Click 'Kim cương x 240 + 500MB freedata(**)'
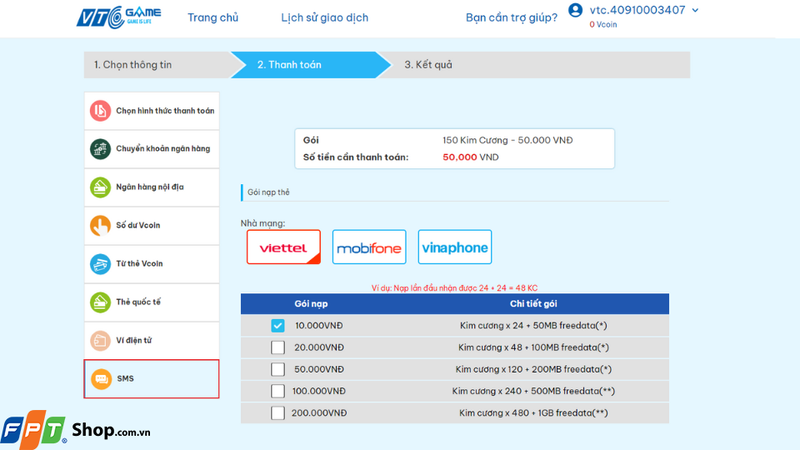Screen dimensions: 800x450 pos(533,391)
